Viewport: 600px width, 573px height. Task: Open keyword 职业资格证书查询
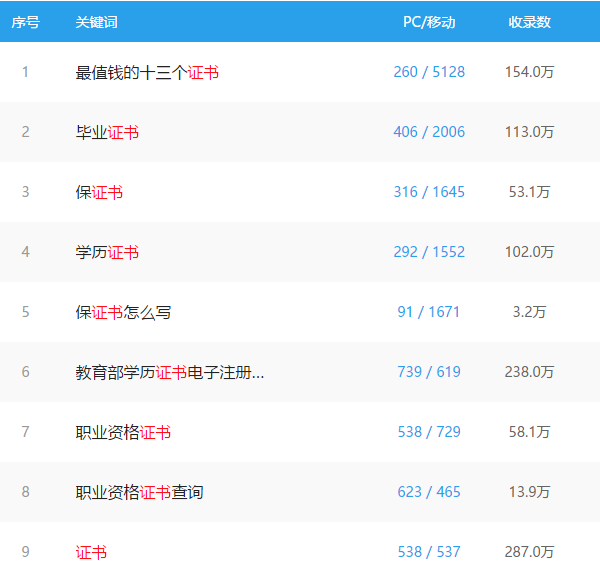coord(139,492)
